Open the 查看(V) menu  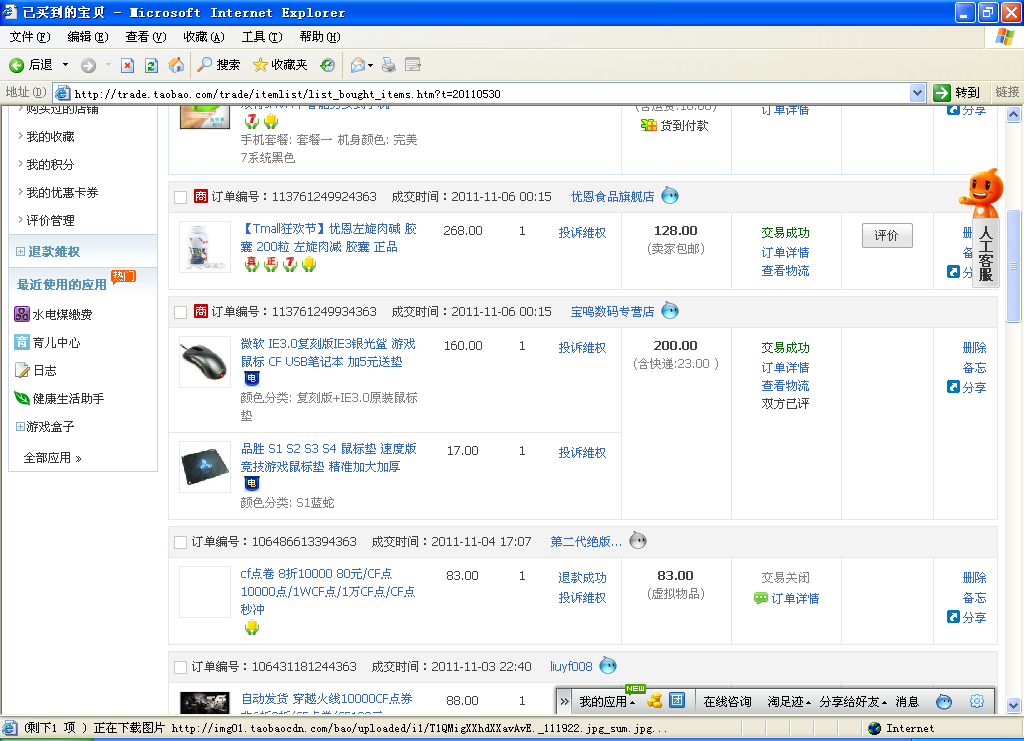coord(146,37)
